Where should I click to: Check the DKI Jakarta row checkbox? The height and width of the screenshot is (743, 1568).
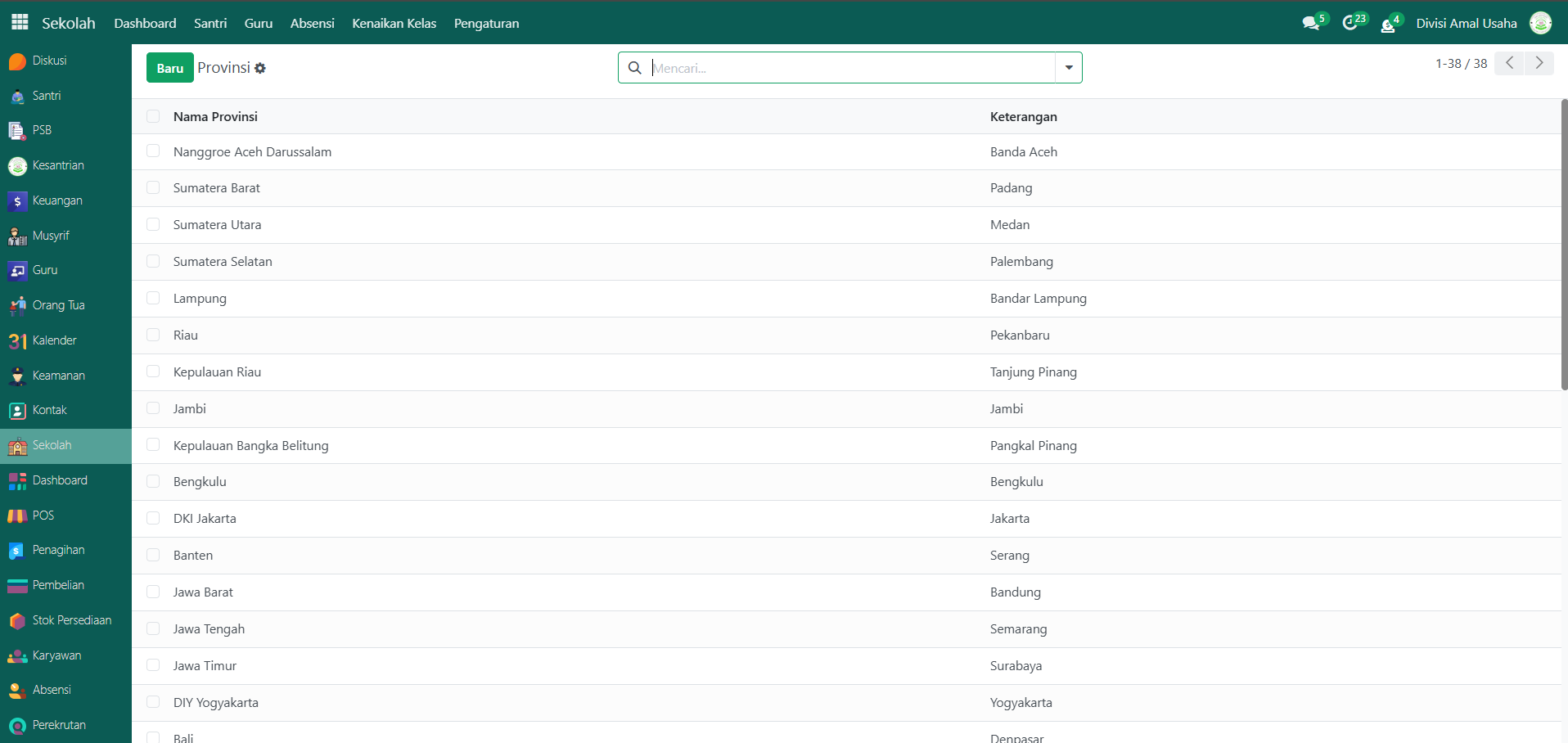click(x=153, y=518)
